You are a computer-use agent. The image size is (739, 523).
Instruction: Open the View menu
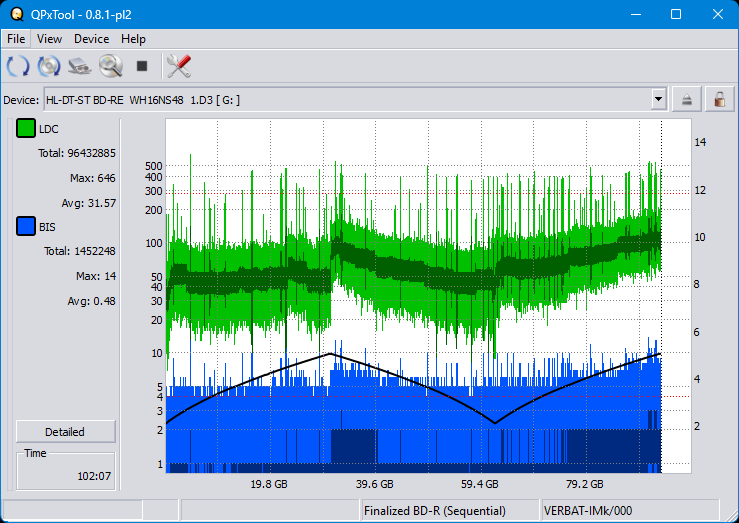tap(49, 39)
